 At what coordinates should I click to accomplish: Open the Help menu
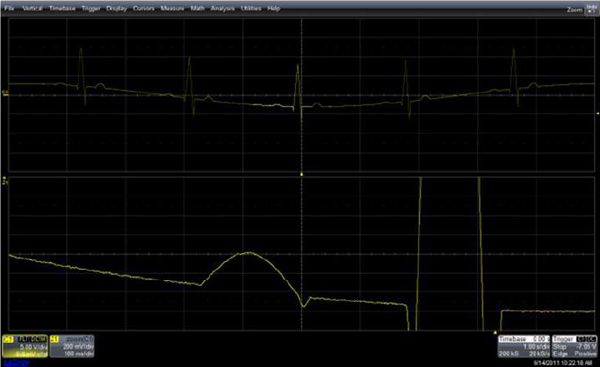(274, 8)
